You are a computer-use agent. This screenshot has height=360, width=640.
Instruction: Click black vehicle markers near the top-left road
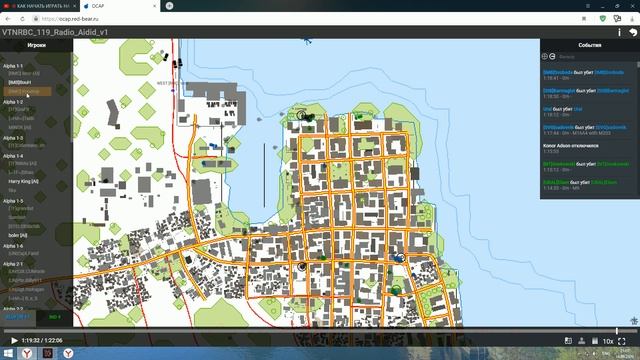tap(177, 63)
